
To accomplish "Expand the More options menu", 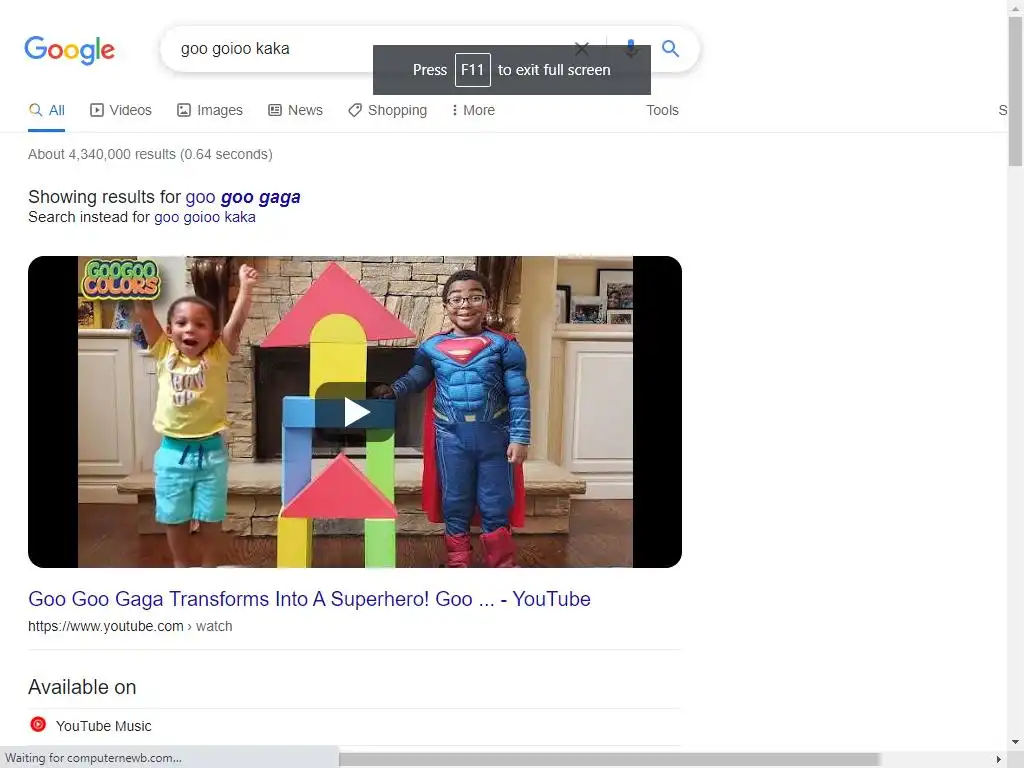I will (473, 110).
